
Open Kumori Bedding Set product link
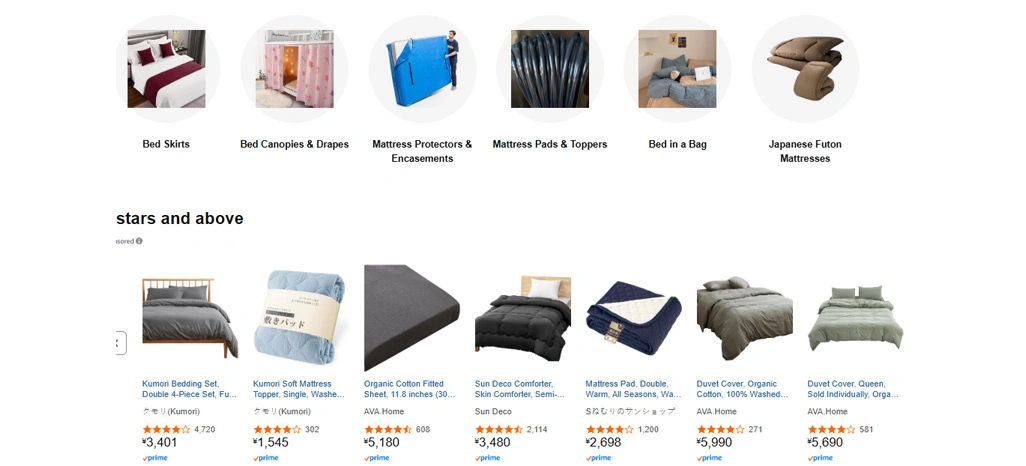pos(189,389)
